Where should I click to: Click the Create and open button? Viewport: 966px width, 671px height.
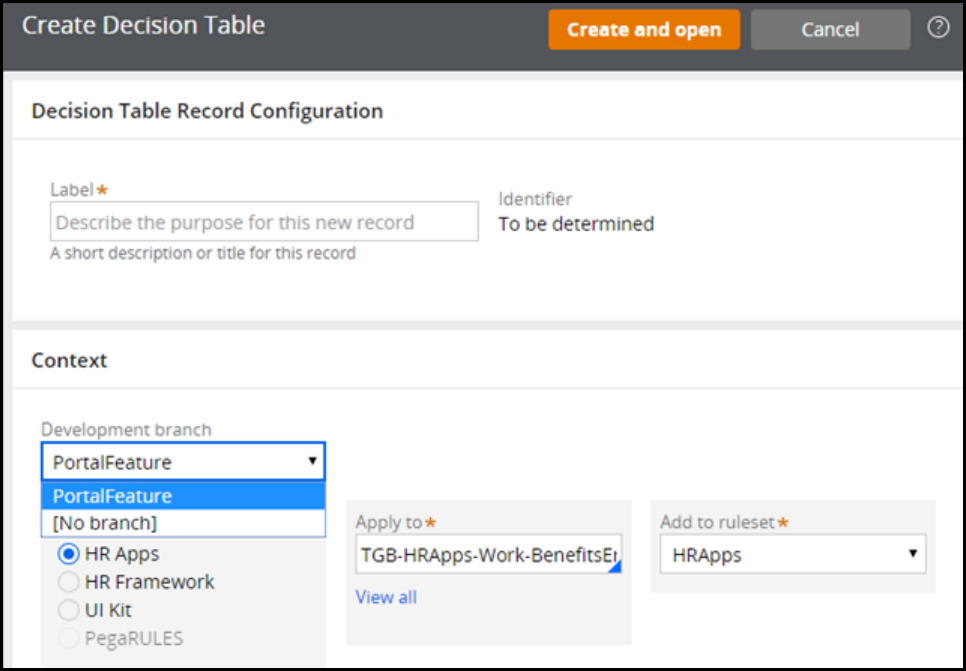point(644,30)
